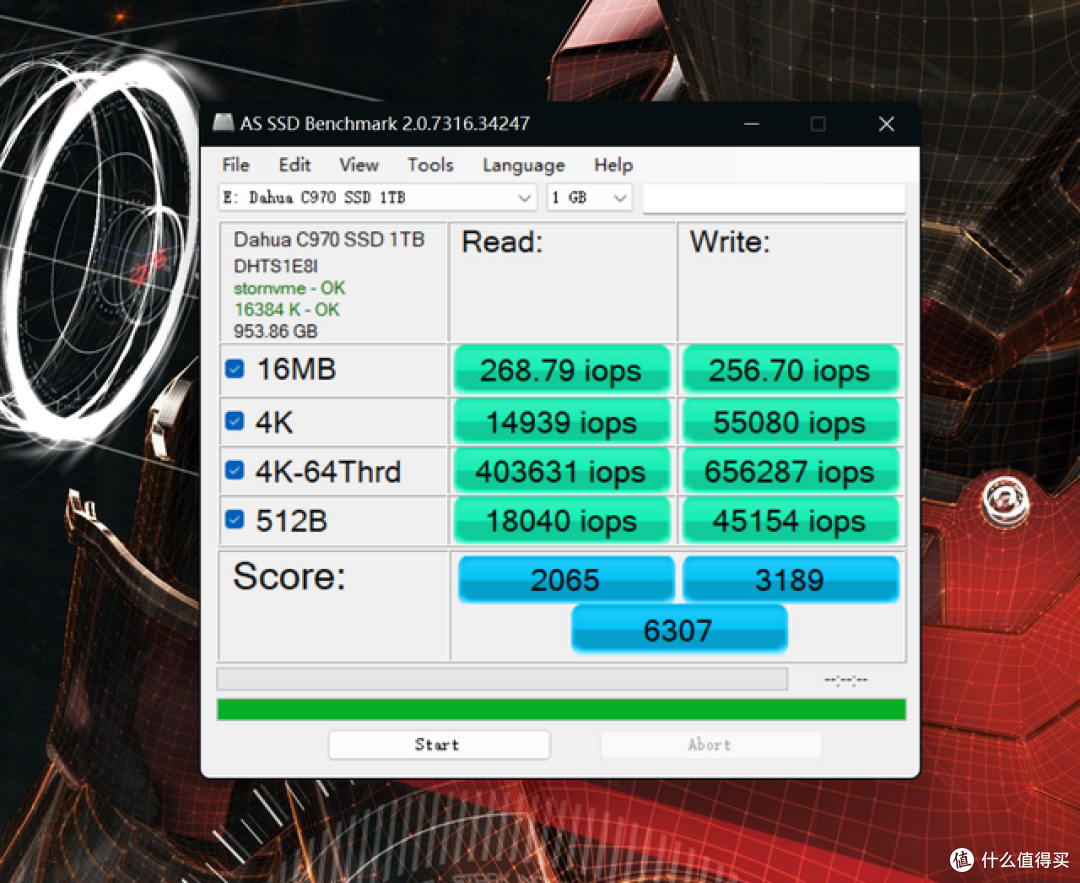The height and width of the screenshot is (883, 1080).
Task: Click the DHTS1E8I firmware text
Action: (276, 266)
